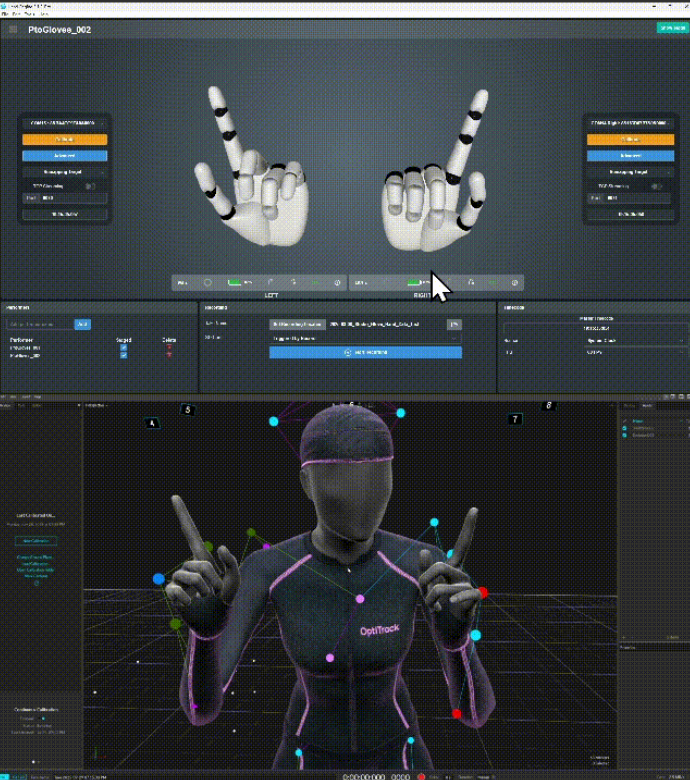Select camera 8 label in Motive viewport

point(548,405)
